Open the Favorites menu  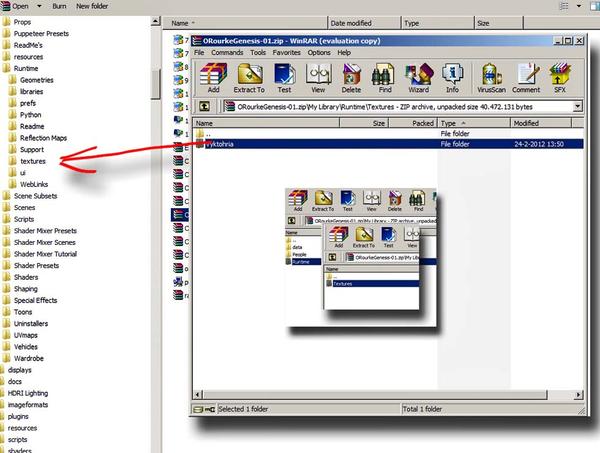tap(287, 52)
